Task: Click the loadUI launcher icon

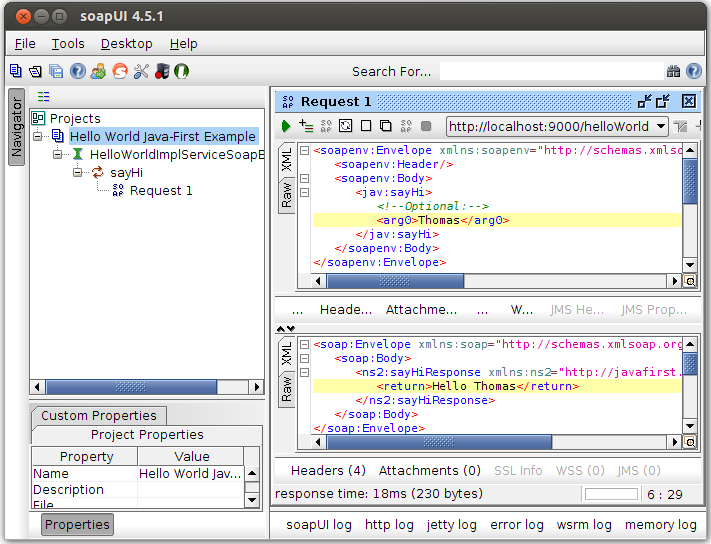Action: pos(182,71)
